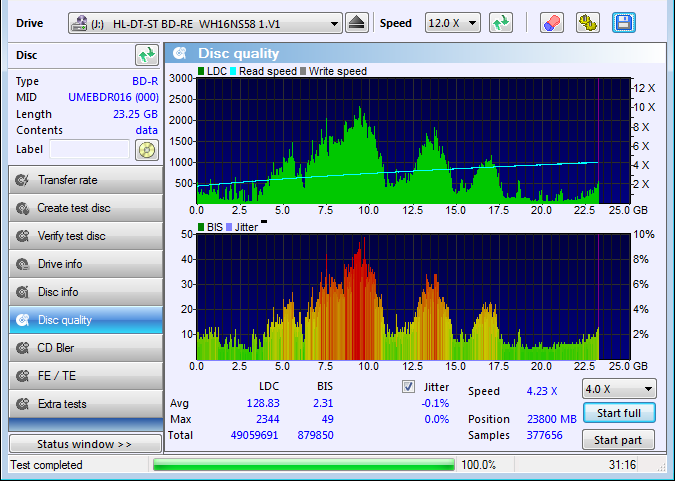
Task: Click the elapsed time 31:16
Action: pos(622,465)
